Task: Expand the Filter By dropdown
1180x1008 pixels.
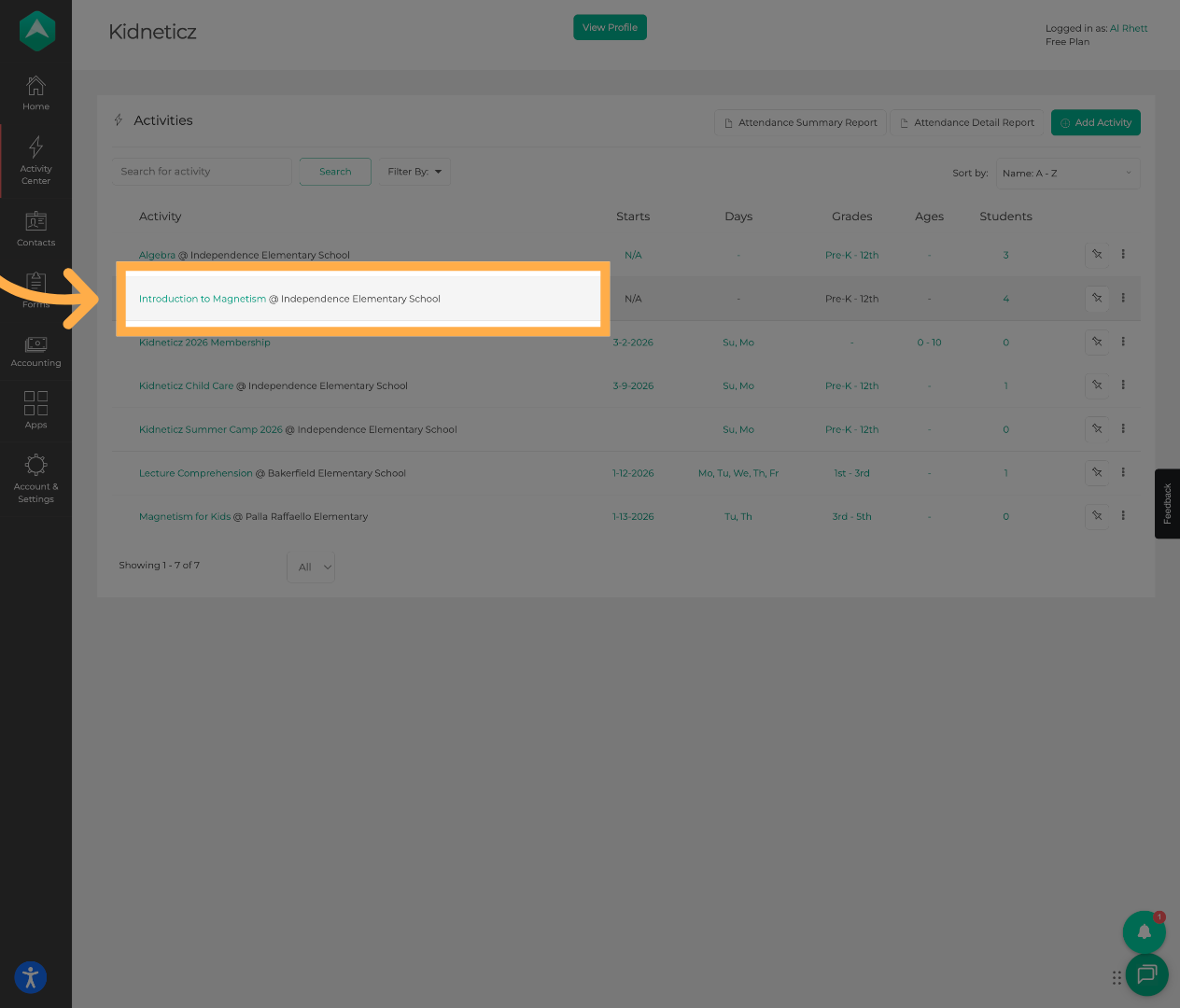Action: pos(414,172)
